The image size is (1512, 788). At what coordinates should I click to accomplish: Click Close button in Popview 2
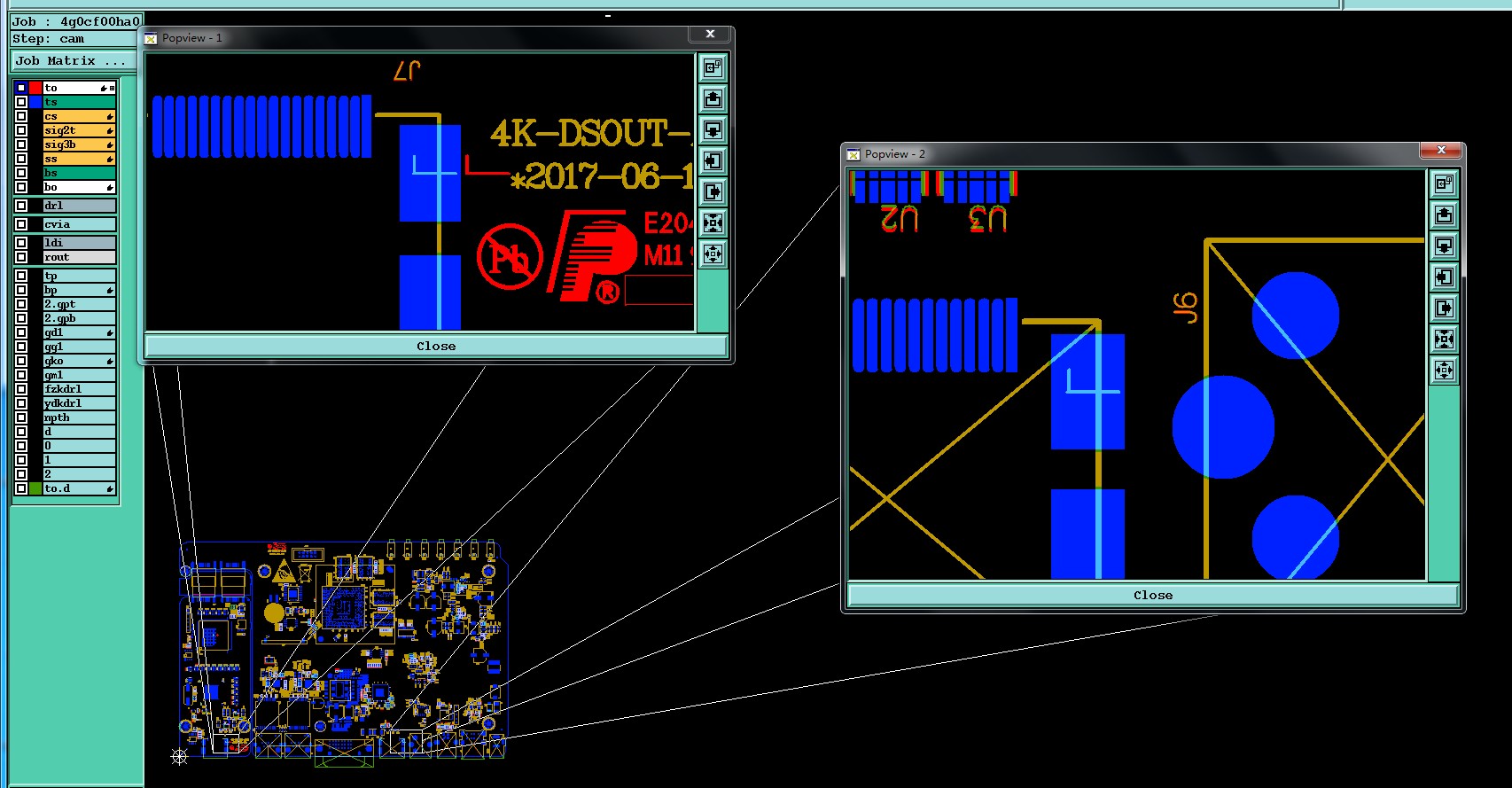(x=1153, y=595)
